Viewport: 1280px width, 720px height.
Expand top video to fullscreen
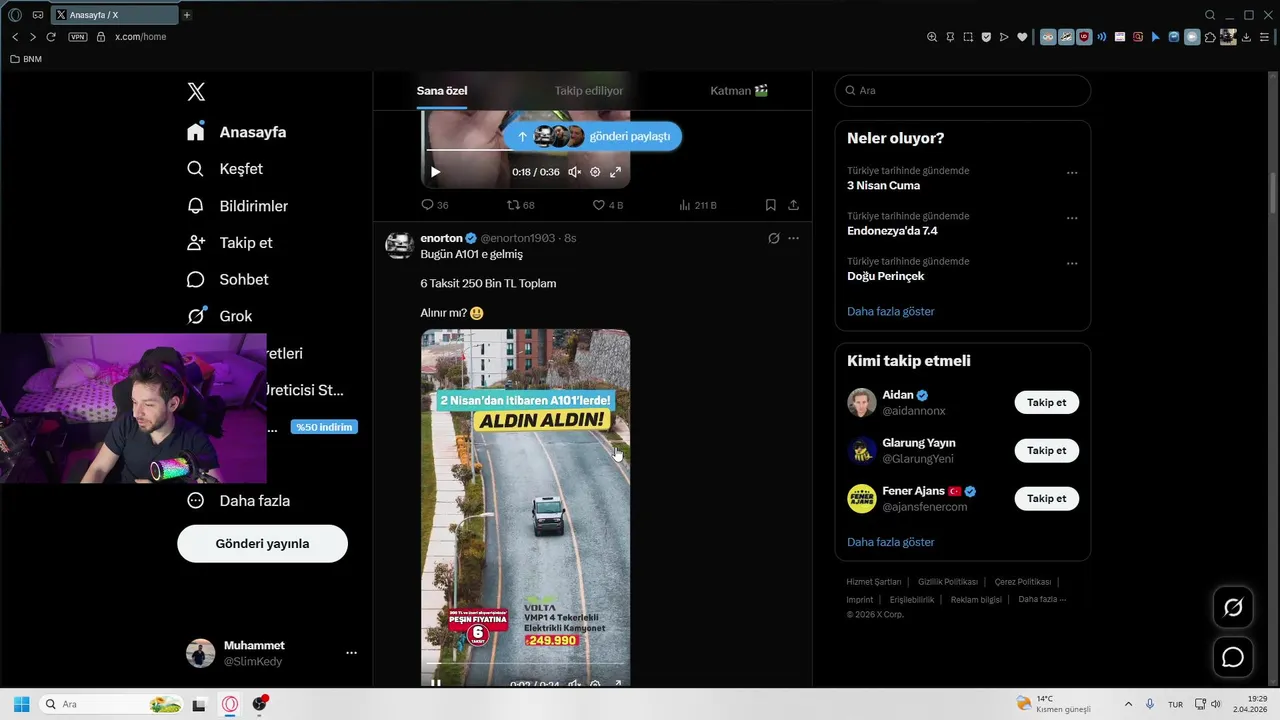click(616, 172)
